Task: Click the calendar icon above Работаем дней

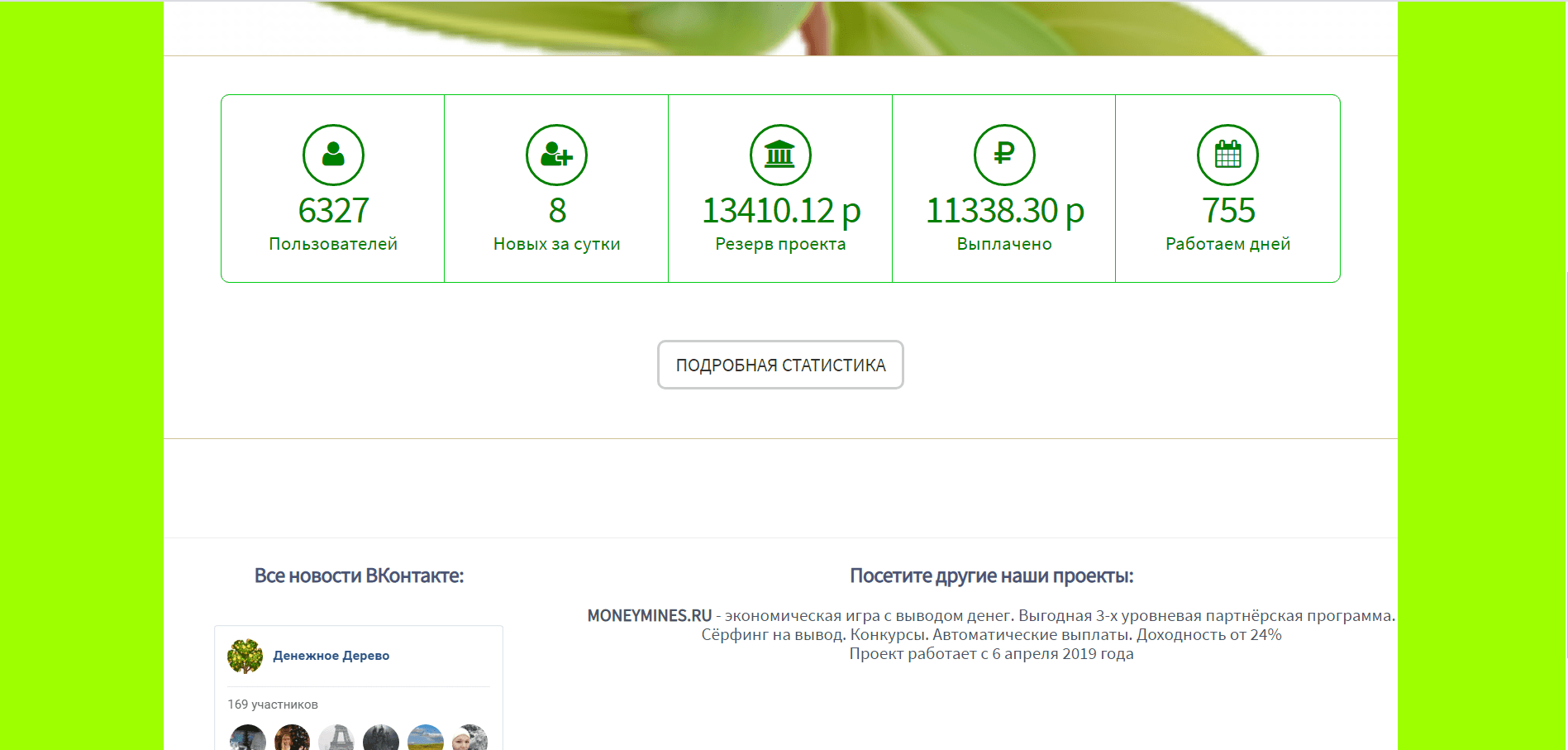Action: [1227, 155]
